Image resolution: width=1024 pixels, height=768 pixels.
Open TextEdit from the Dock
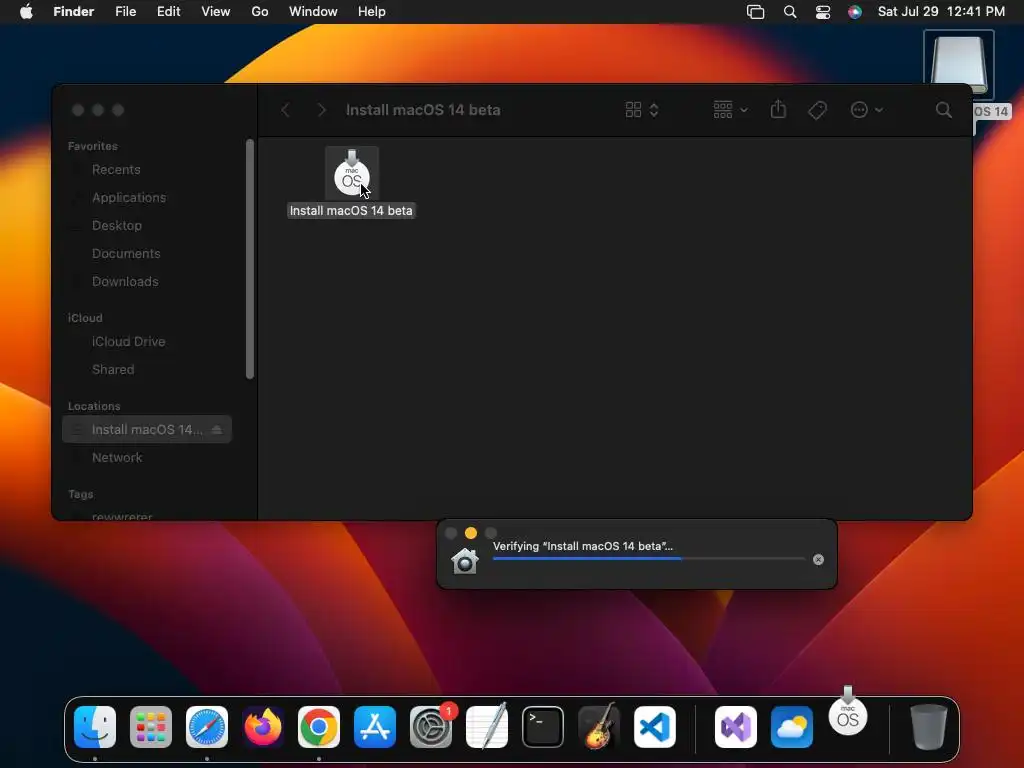487,726
